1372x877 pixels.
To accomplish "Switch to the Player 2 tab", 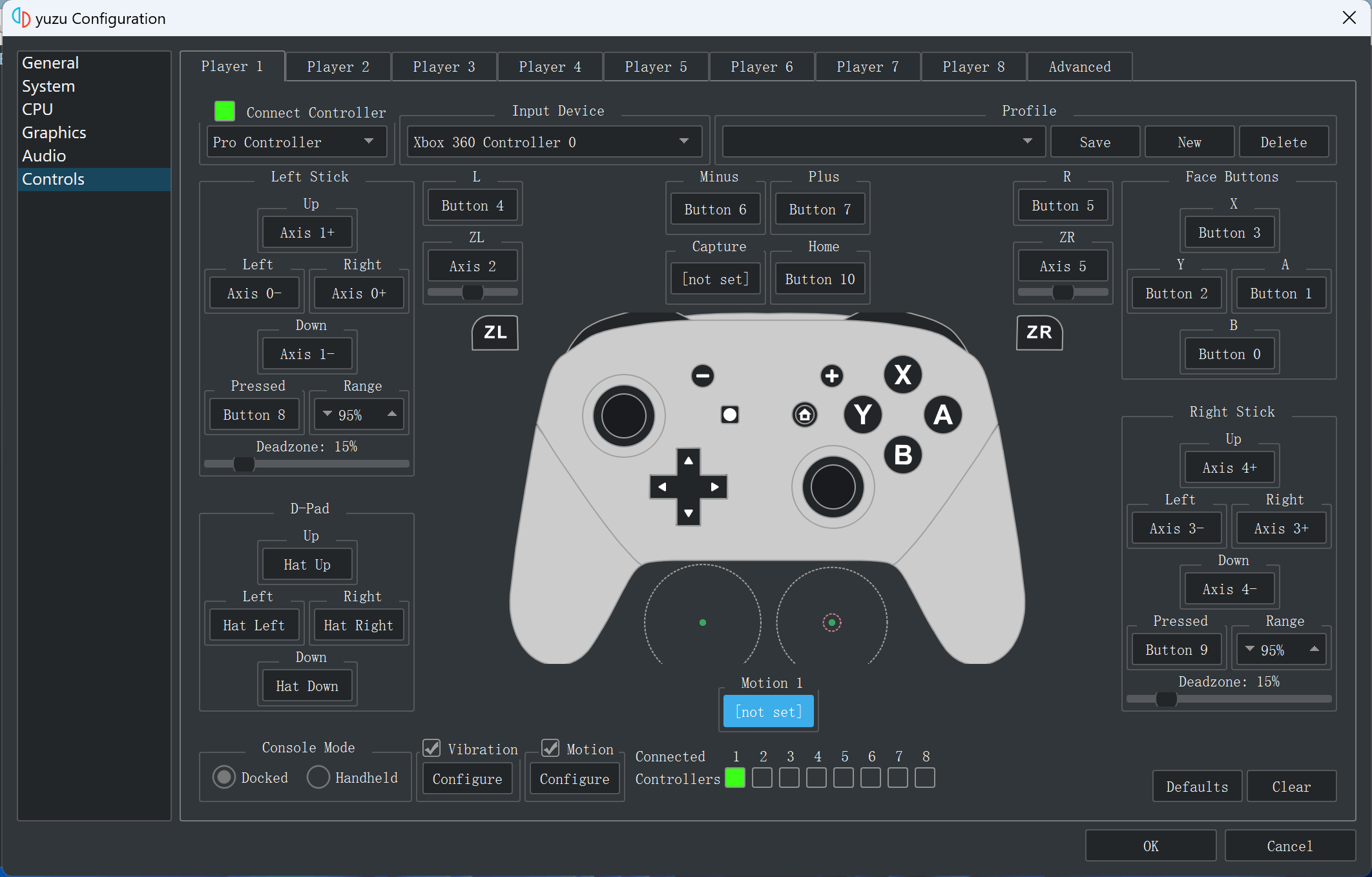I will pyautogui.click(x=337, y=66).
